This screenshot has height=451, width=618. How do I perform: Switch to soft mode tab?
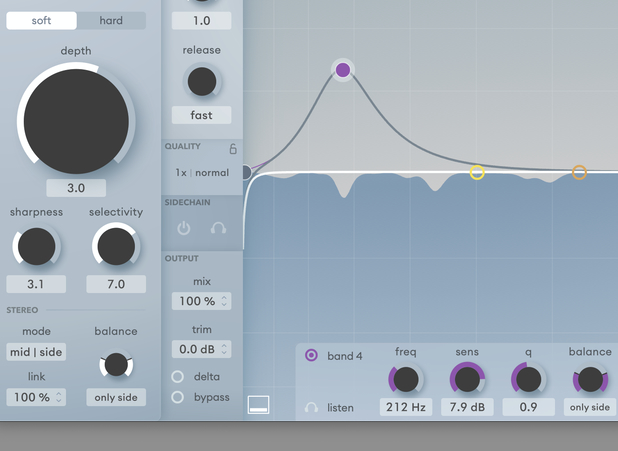[41, 20]
